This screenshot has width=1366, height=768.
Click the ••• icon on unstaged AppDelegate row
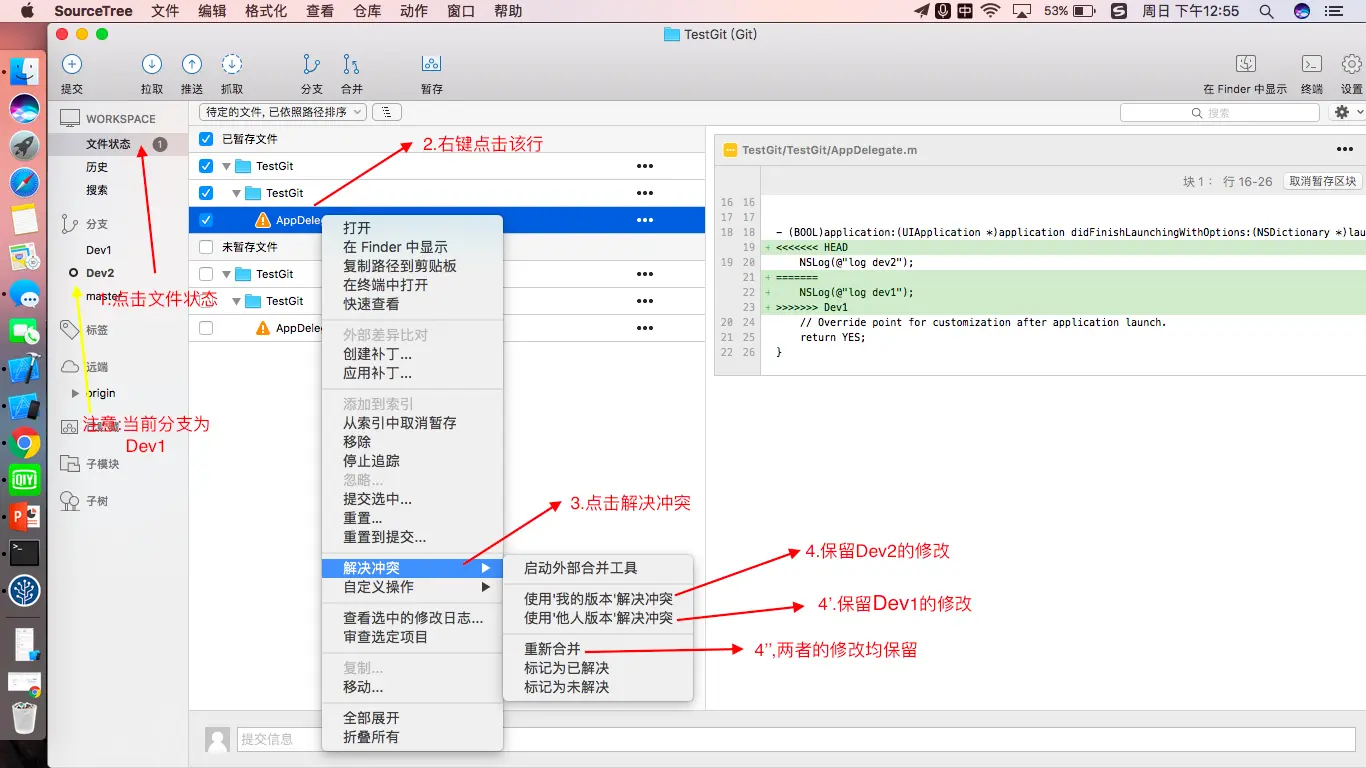645,328
